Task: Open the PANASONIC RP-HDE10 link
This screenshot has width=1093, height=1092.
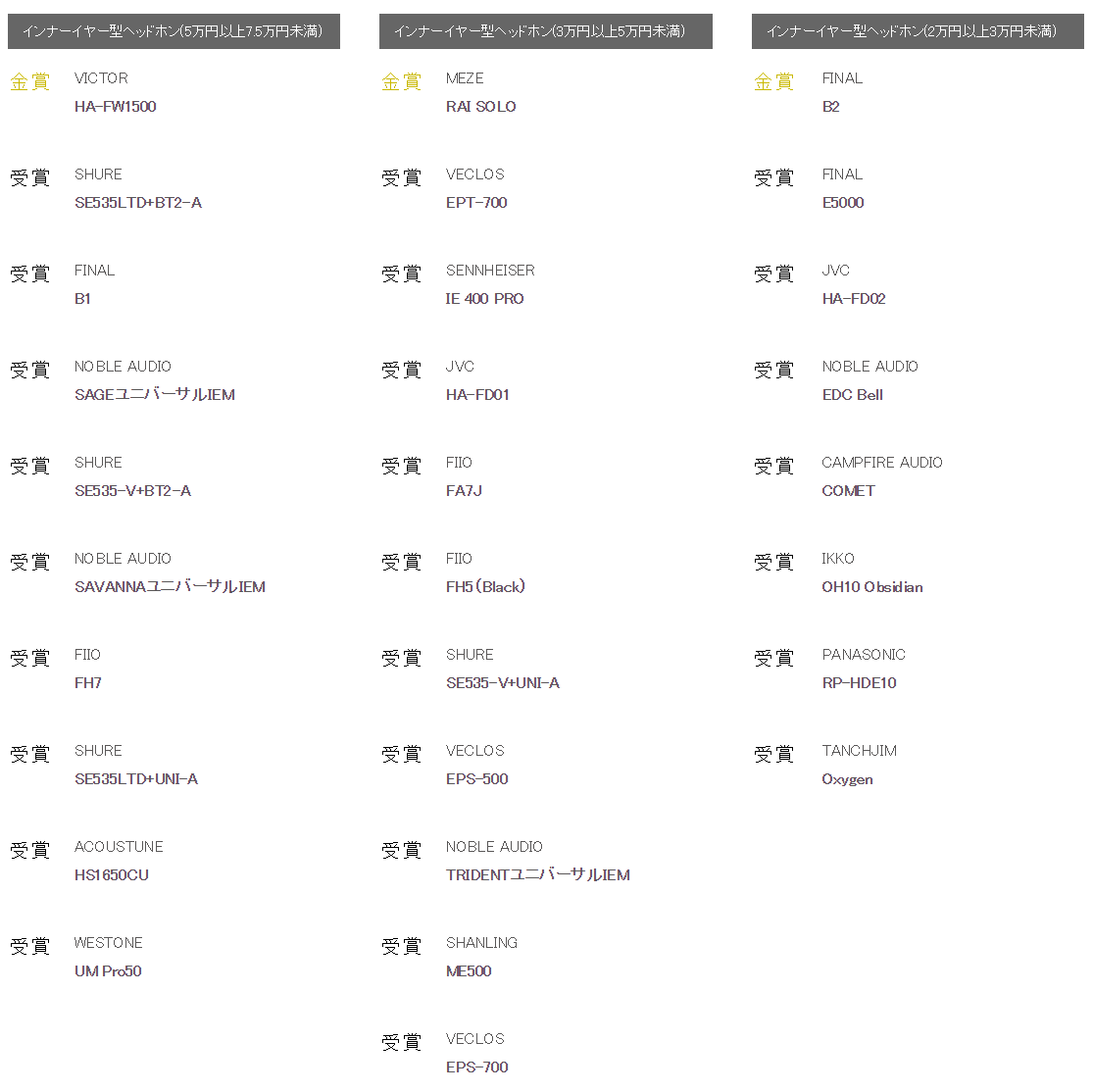Action: click(x=859, y=683)
